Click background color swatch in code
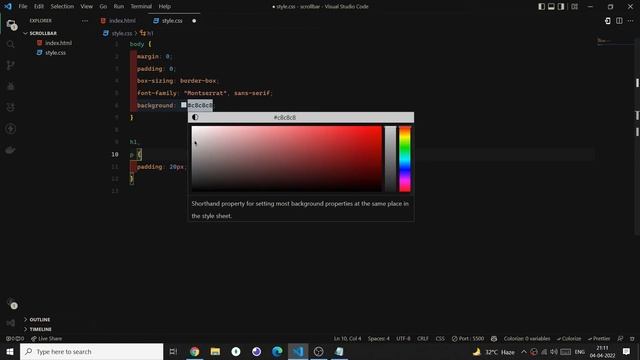Image resolution: width=640 pixels, height=360 pixels. click(184, 105)
